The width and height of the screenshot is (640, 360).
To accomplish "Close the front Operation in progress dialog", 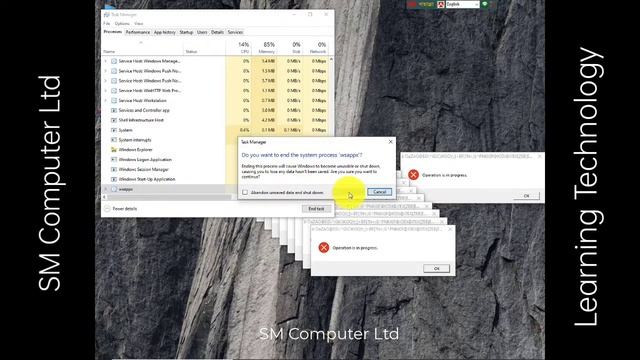I will click(x=450, y=229).
